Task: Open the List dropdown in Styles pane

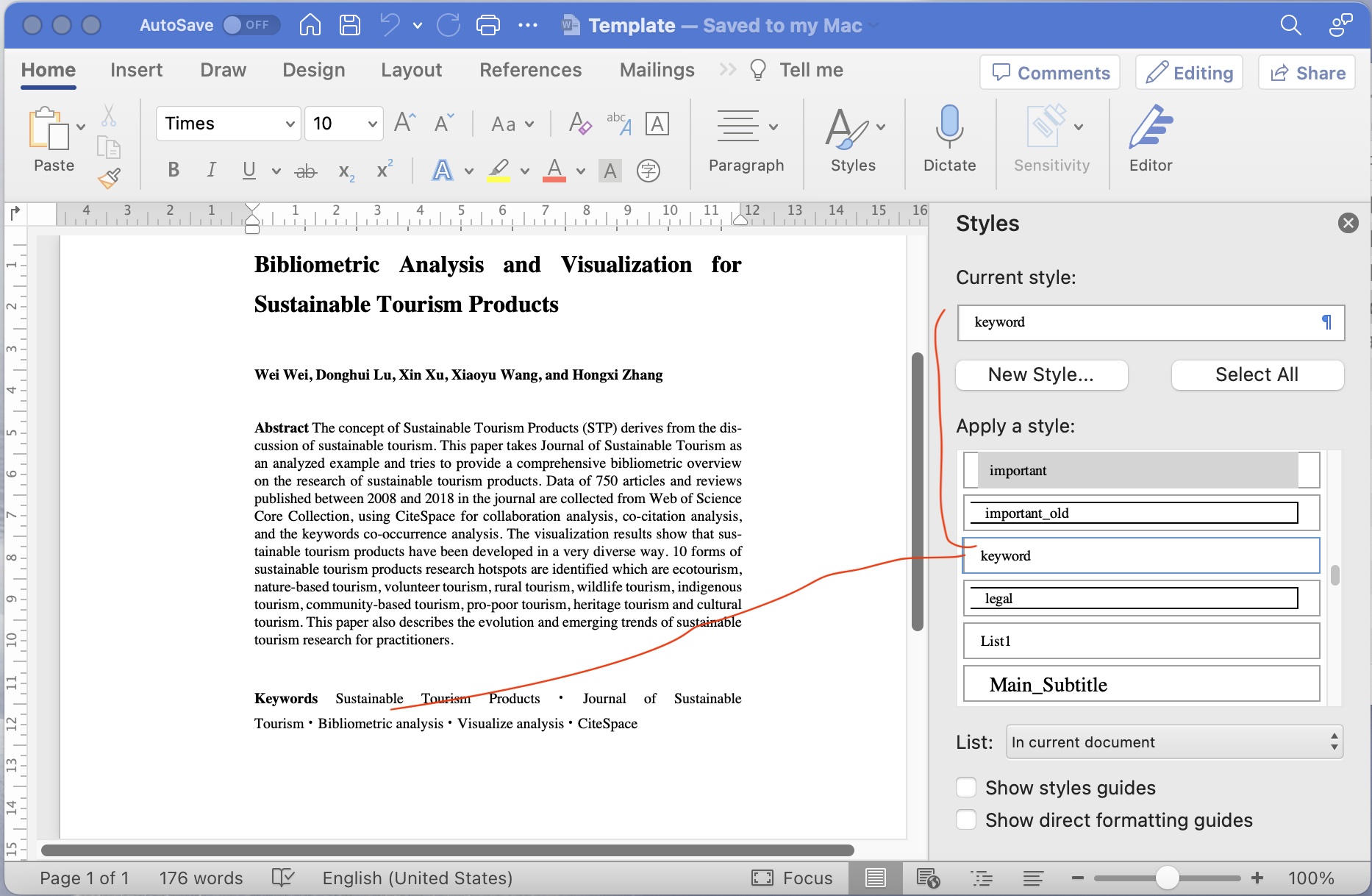Action: [x=1173, y=742]
